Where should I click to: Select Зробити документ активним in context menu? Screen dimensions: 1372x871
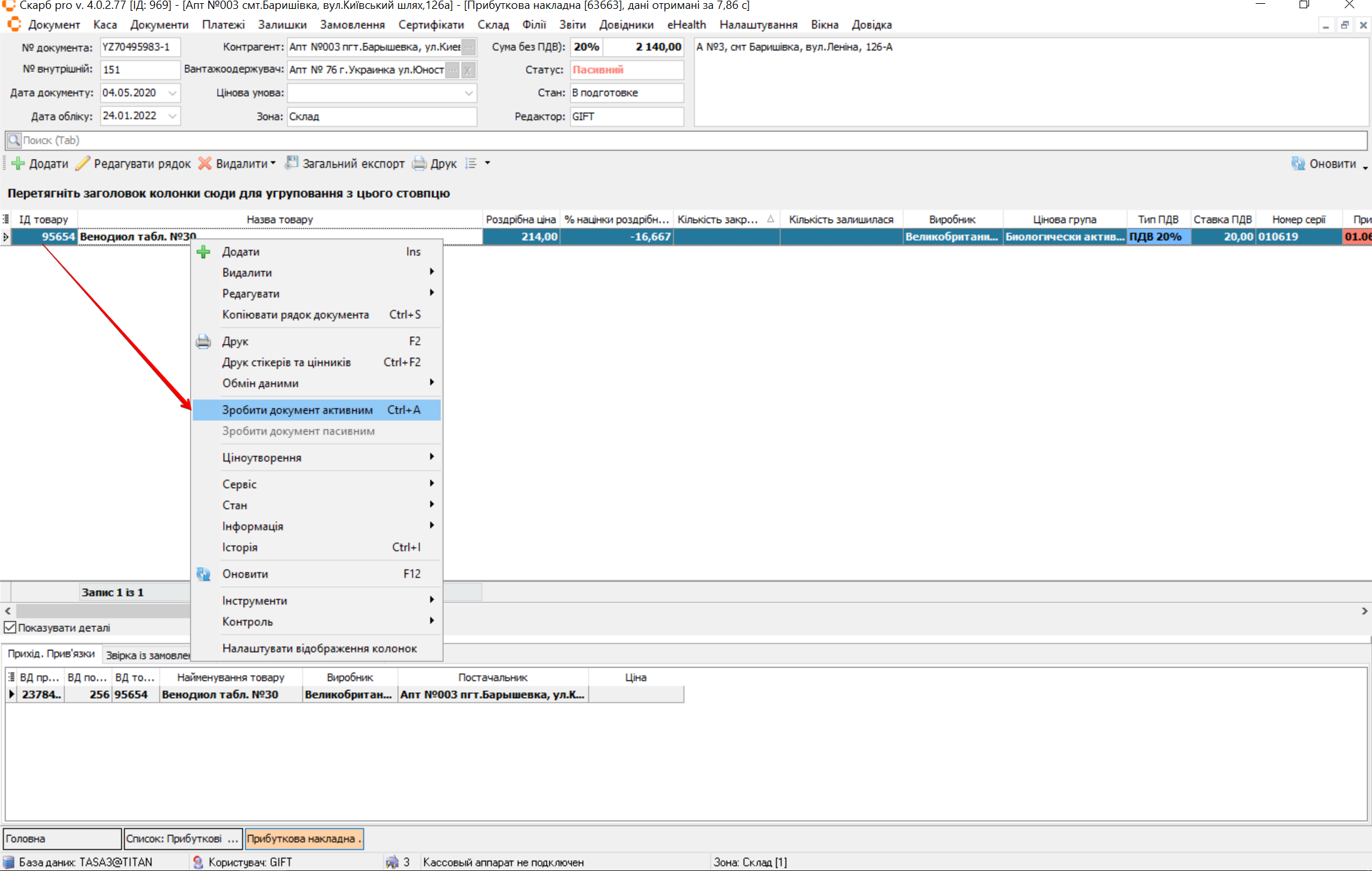click(297, 410)
